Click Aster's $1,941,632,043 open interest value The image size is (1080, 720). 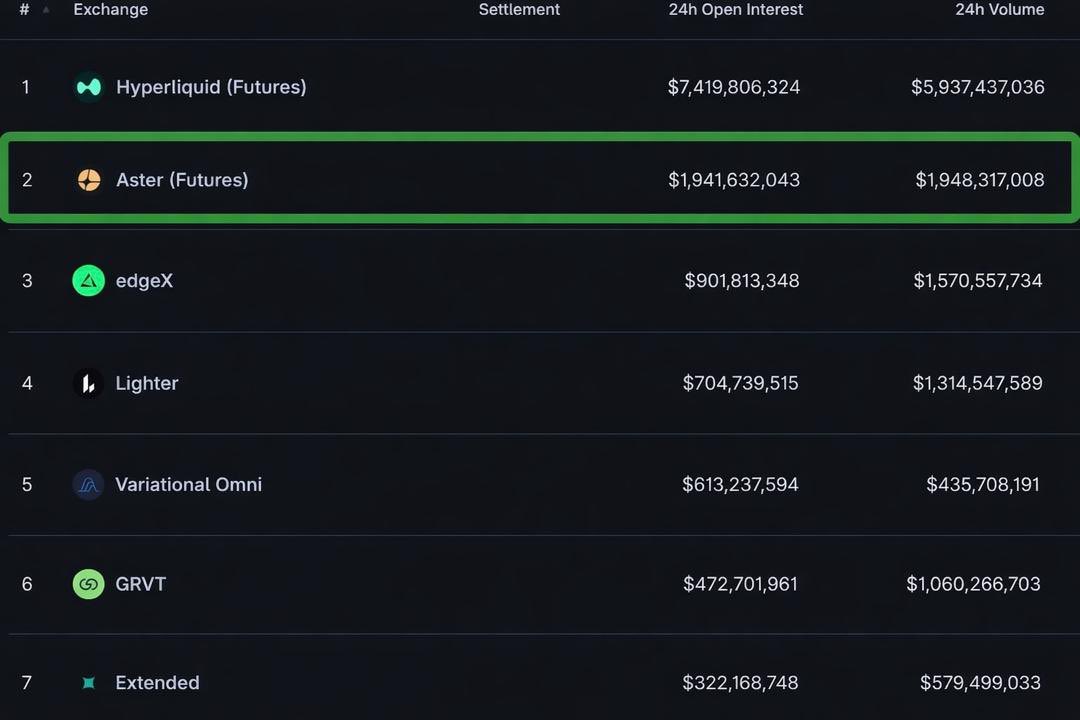click(734, 180)
